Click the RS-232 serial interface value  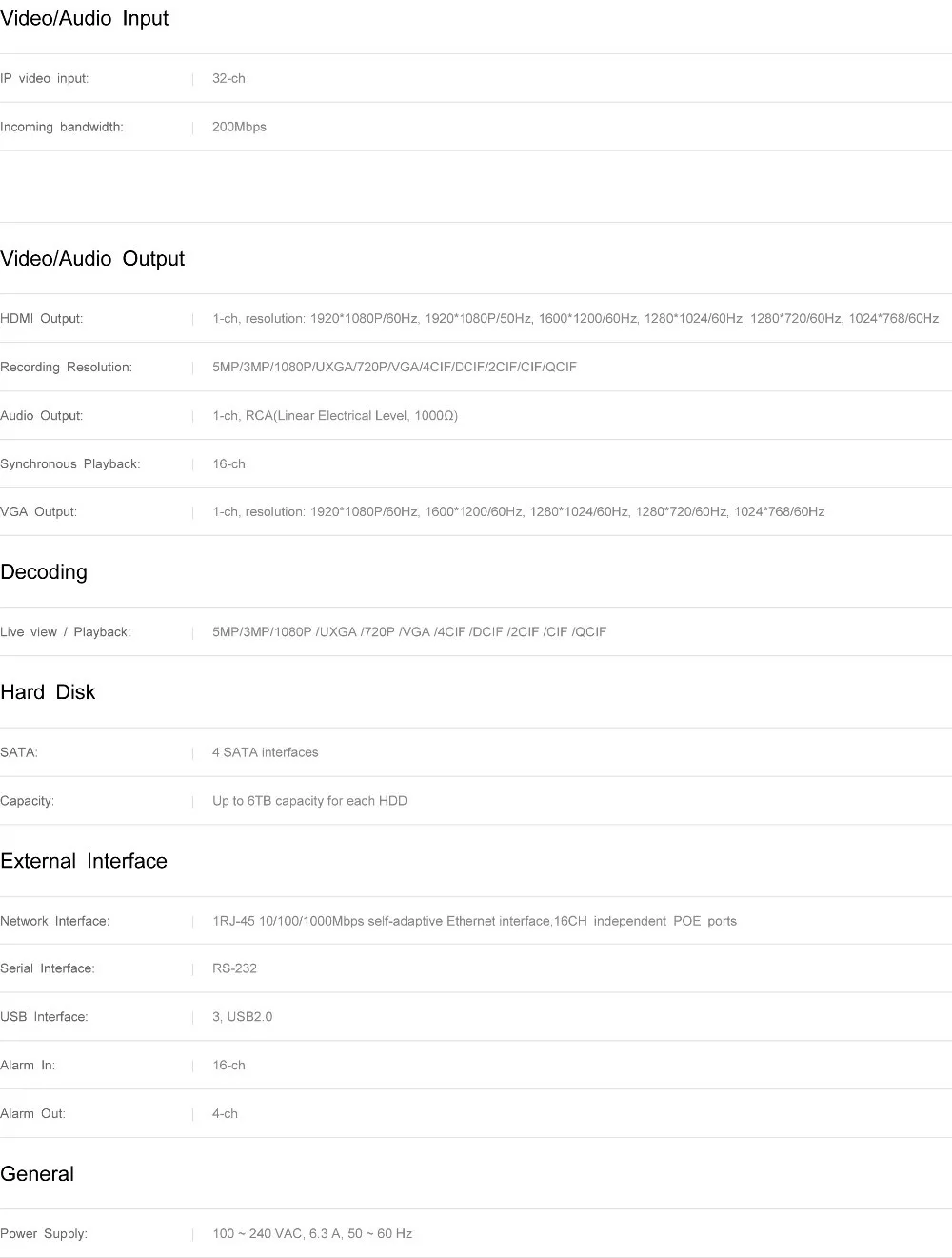(234, 968)
